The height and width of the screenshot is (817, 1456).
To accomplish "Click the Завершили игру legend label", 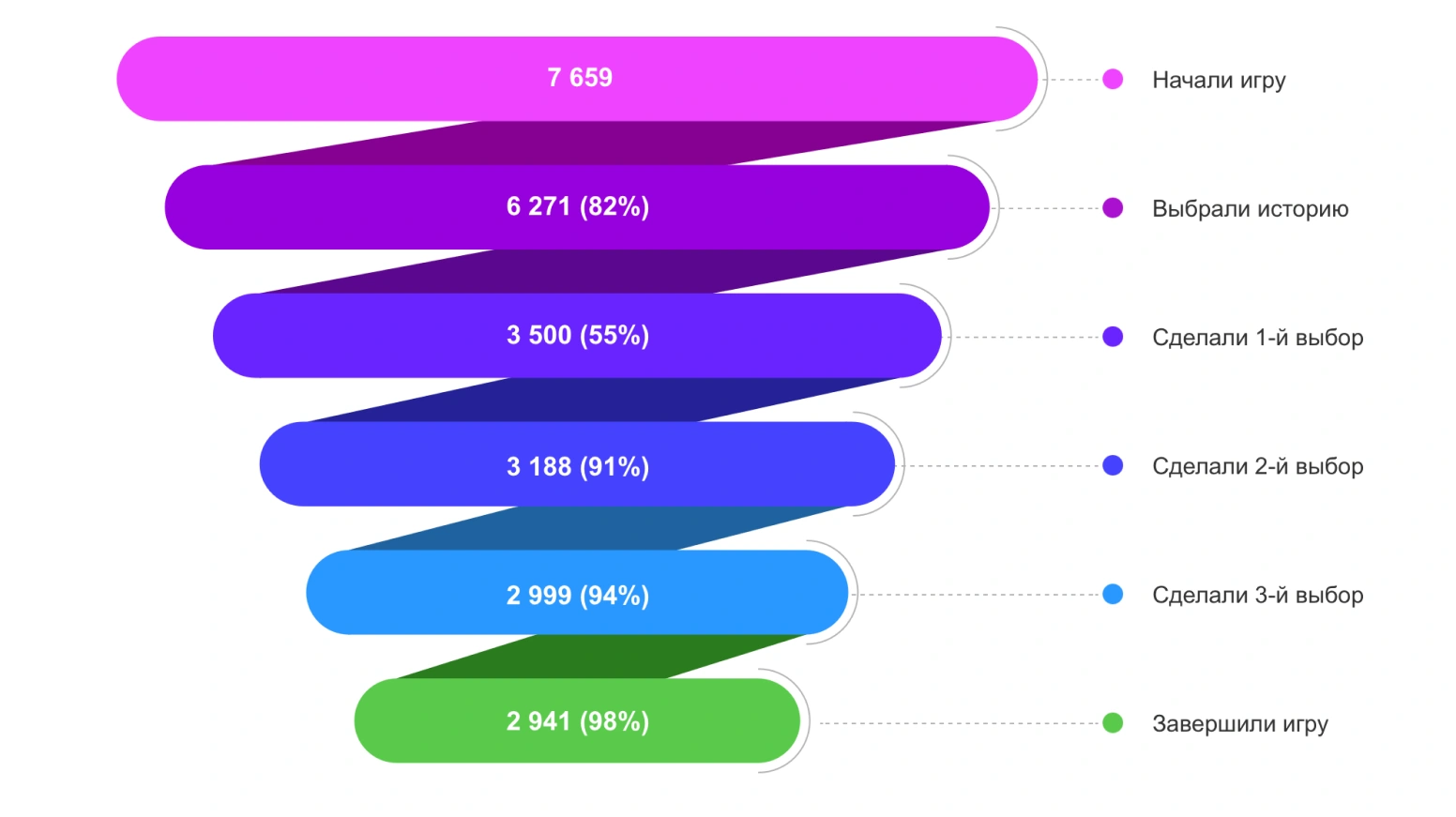I will click(x=1239, y=723).
